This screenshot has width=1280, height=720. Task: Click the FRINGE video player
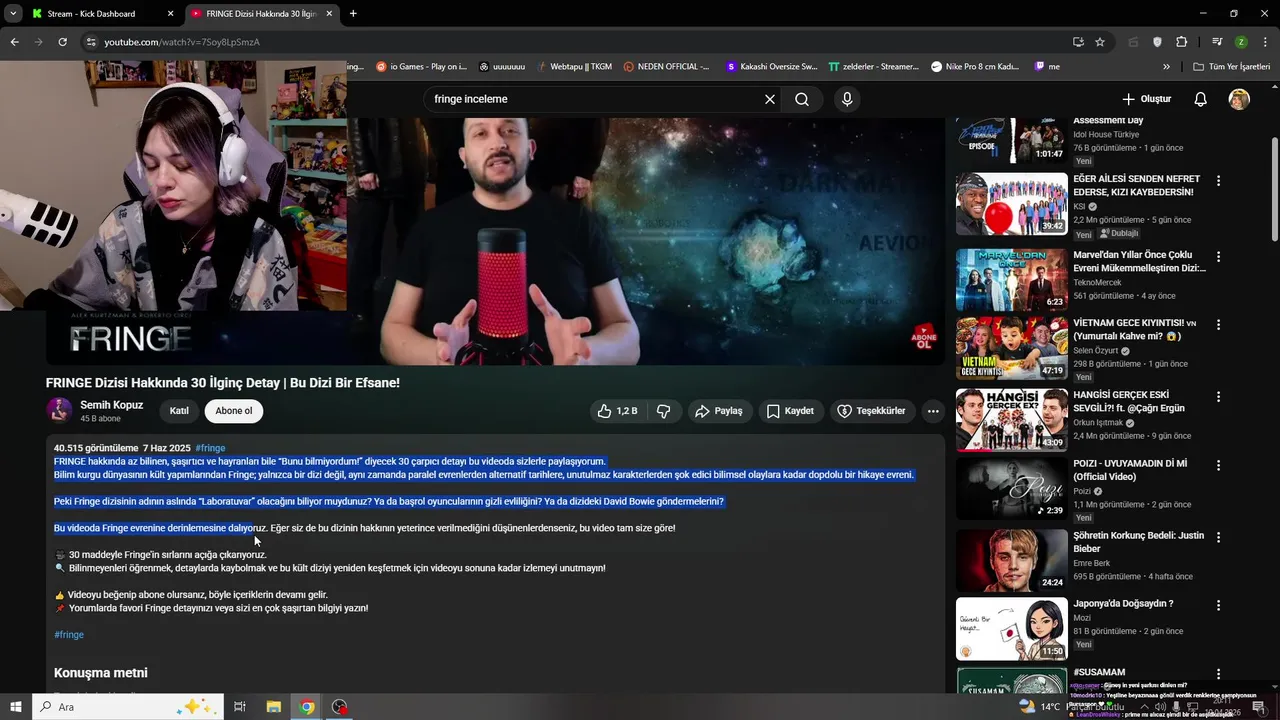pyautogui.click(x=646, y=241)
